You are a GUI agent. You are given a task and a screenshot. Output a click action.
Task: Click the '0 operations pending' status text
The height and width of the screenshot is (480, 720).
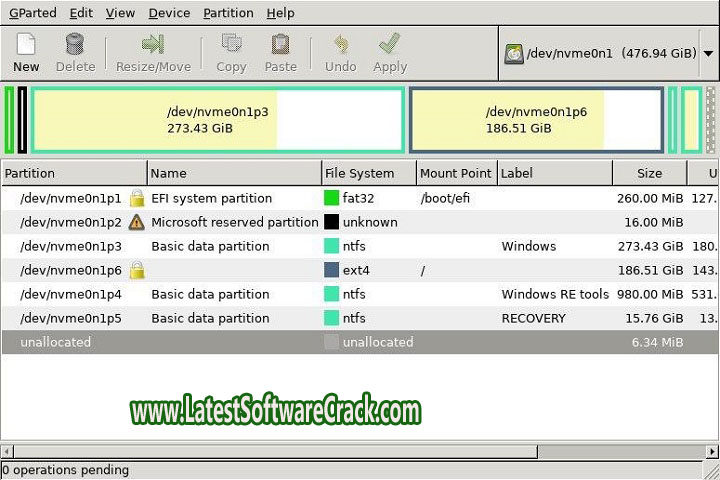pyautogui.click(x=65, y=470)
